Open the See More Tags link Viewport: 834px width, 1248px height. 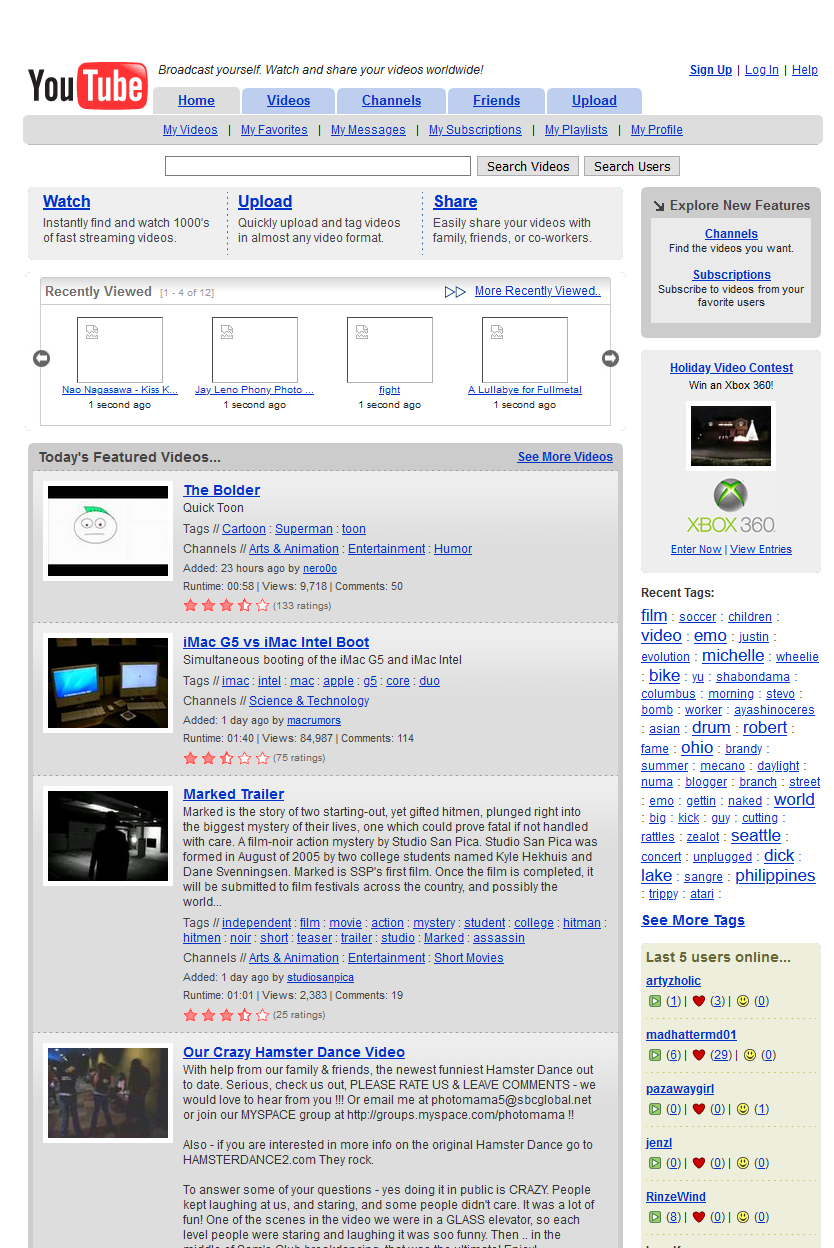(x=693, y=920)
